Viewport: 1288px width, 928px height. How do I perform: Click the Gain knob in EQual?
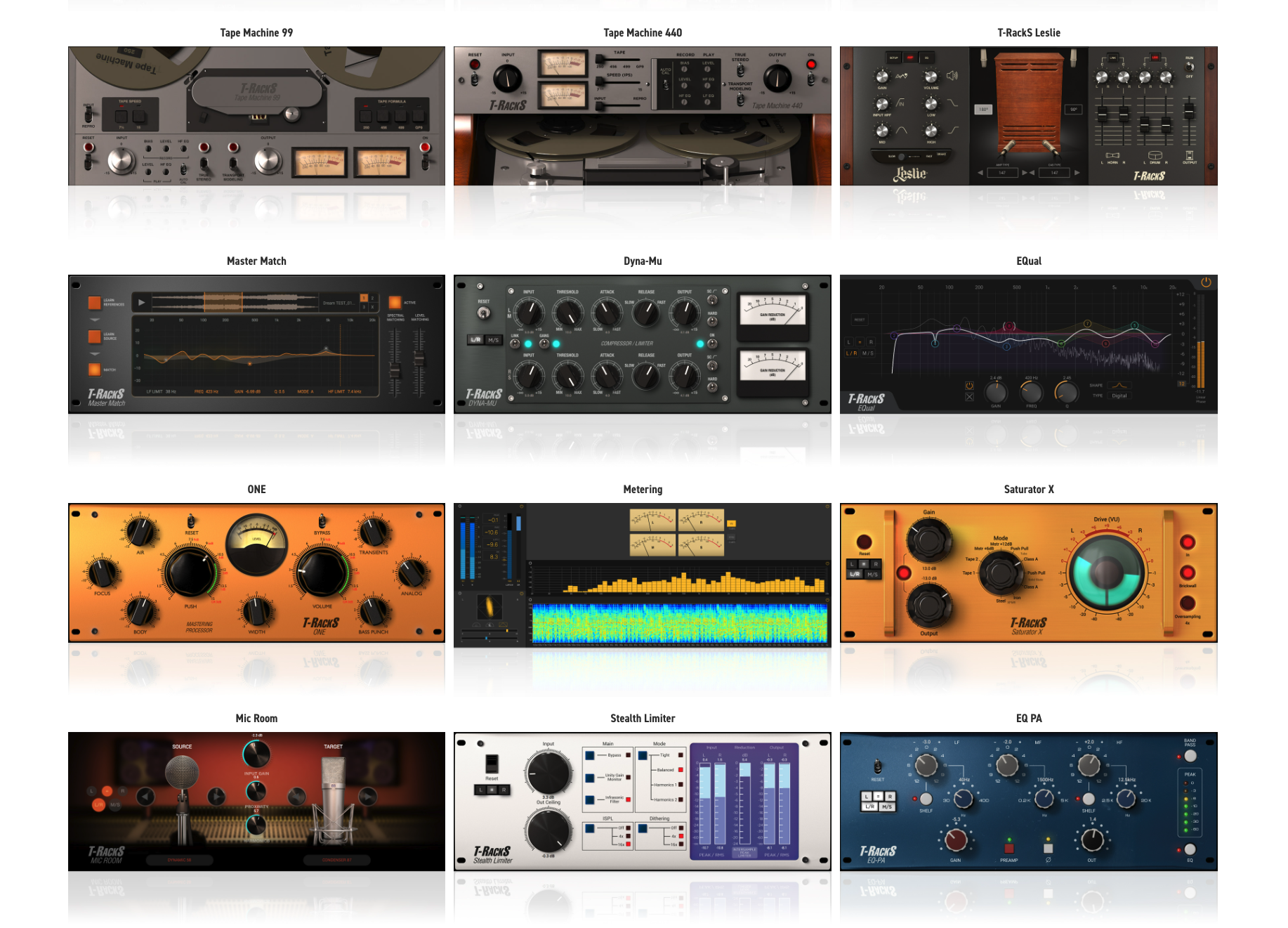[x=996, y=392]
